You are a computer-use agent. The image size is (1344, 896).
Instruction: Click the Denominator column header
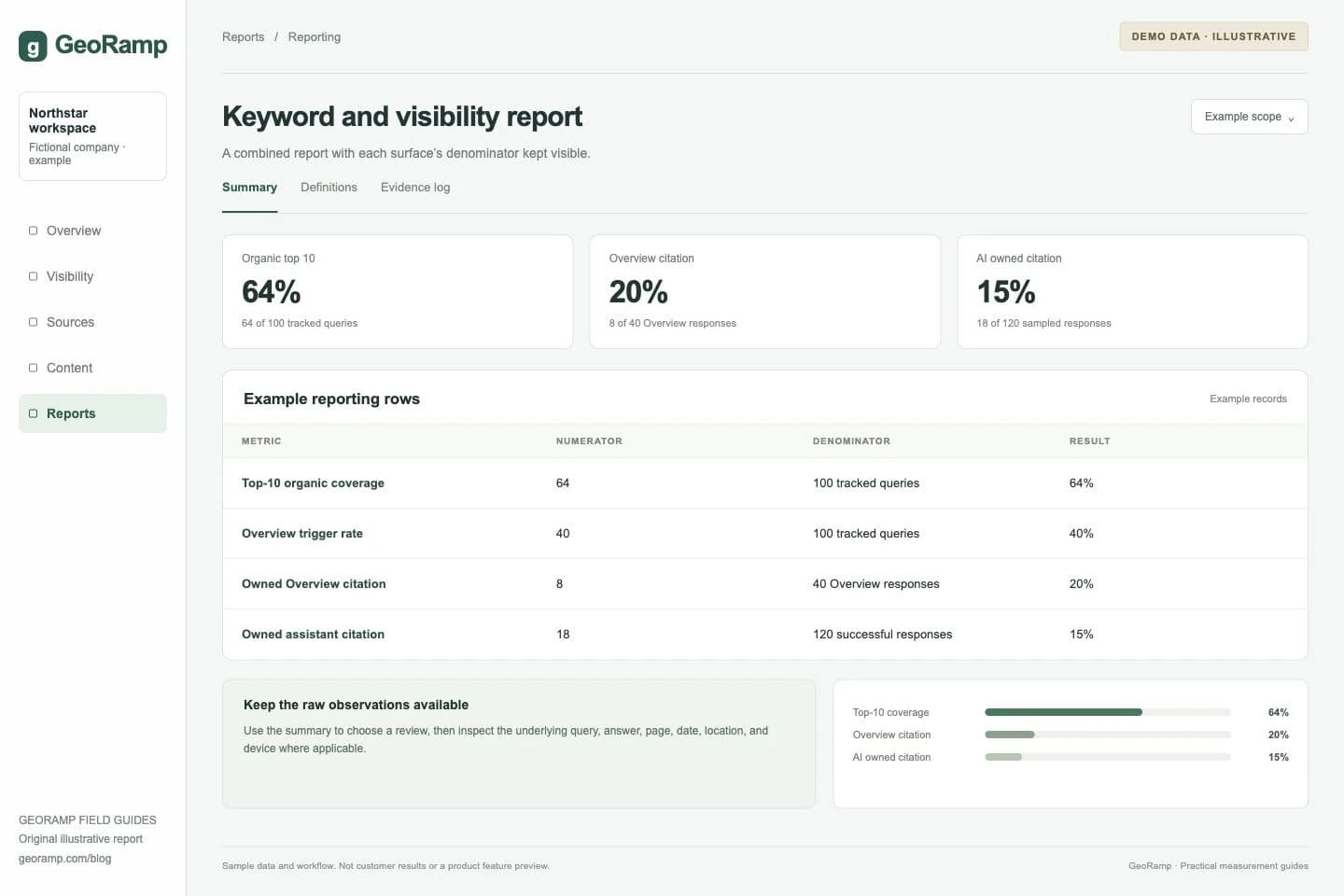(851, 441)
